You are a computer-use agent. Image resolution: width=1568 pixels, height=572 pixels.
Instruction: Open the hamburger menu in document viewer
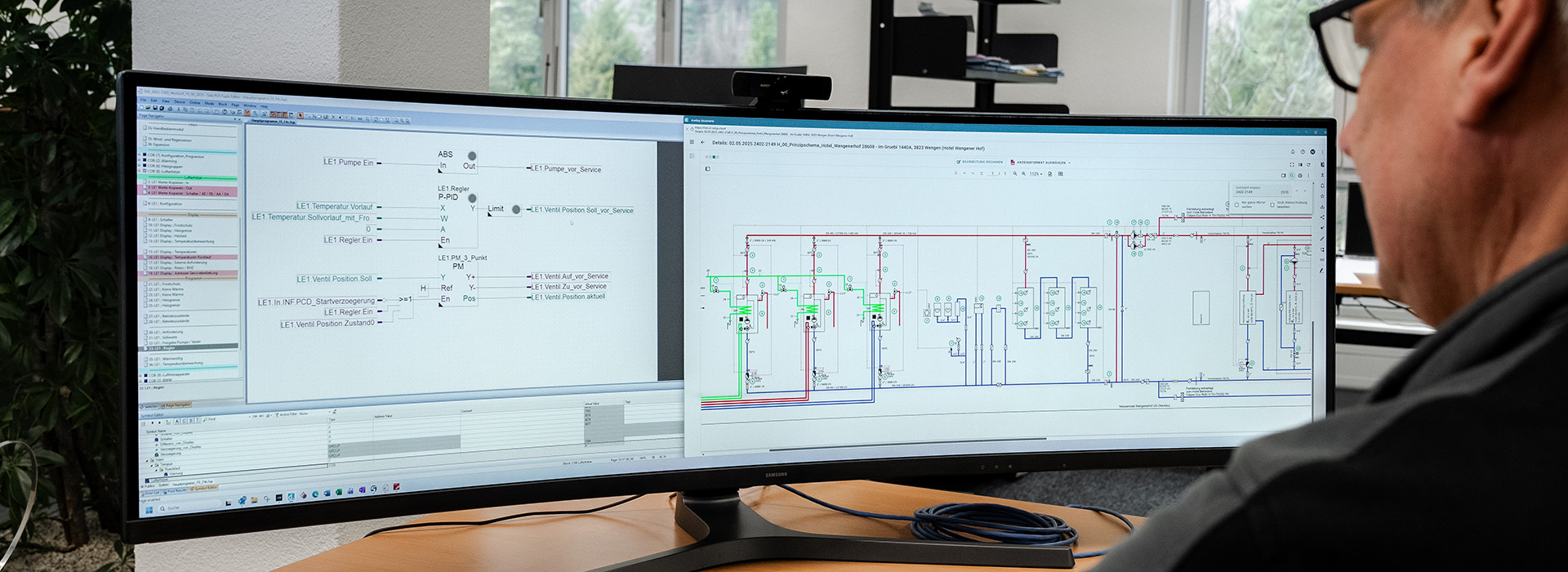(x=692, y=141)
